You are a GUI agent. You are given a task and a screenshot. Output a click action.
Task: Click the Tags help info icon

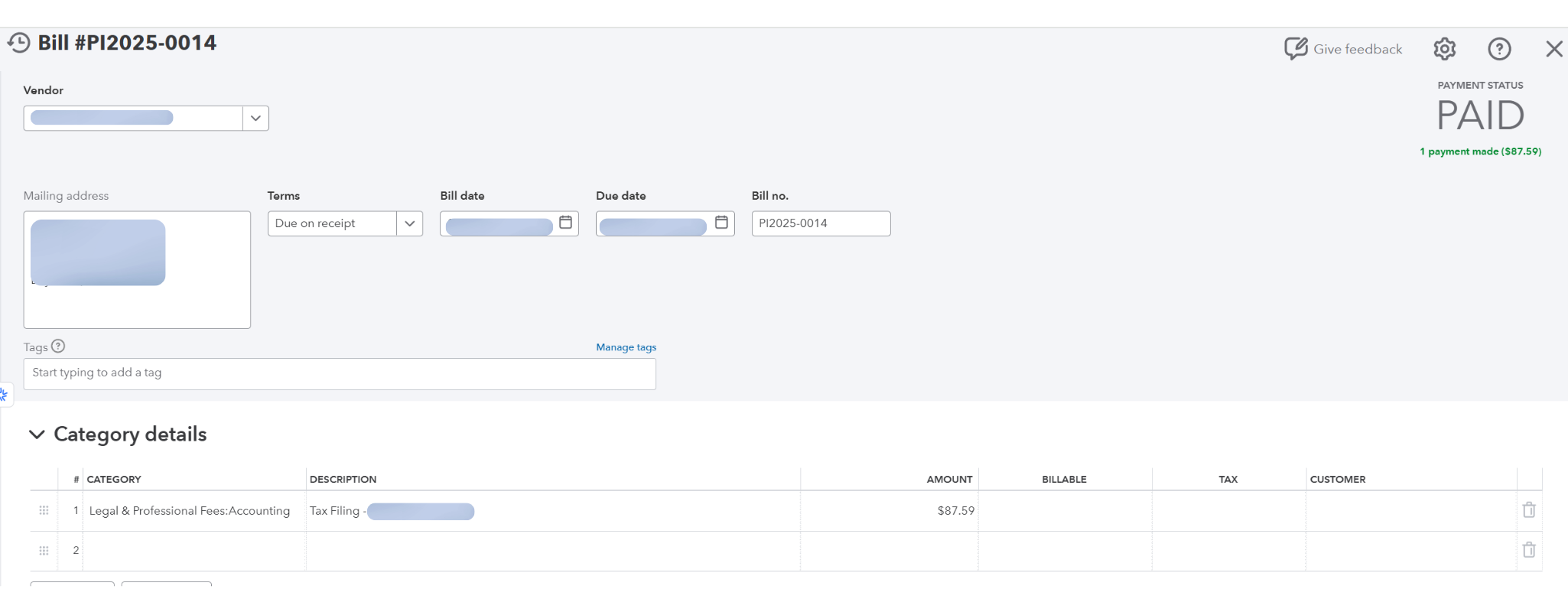click(58, 347)
